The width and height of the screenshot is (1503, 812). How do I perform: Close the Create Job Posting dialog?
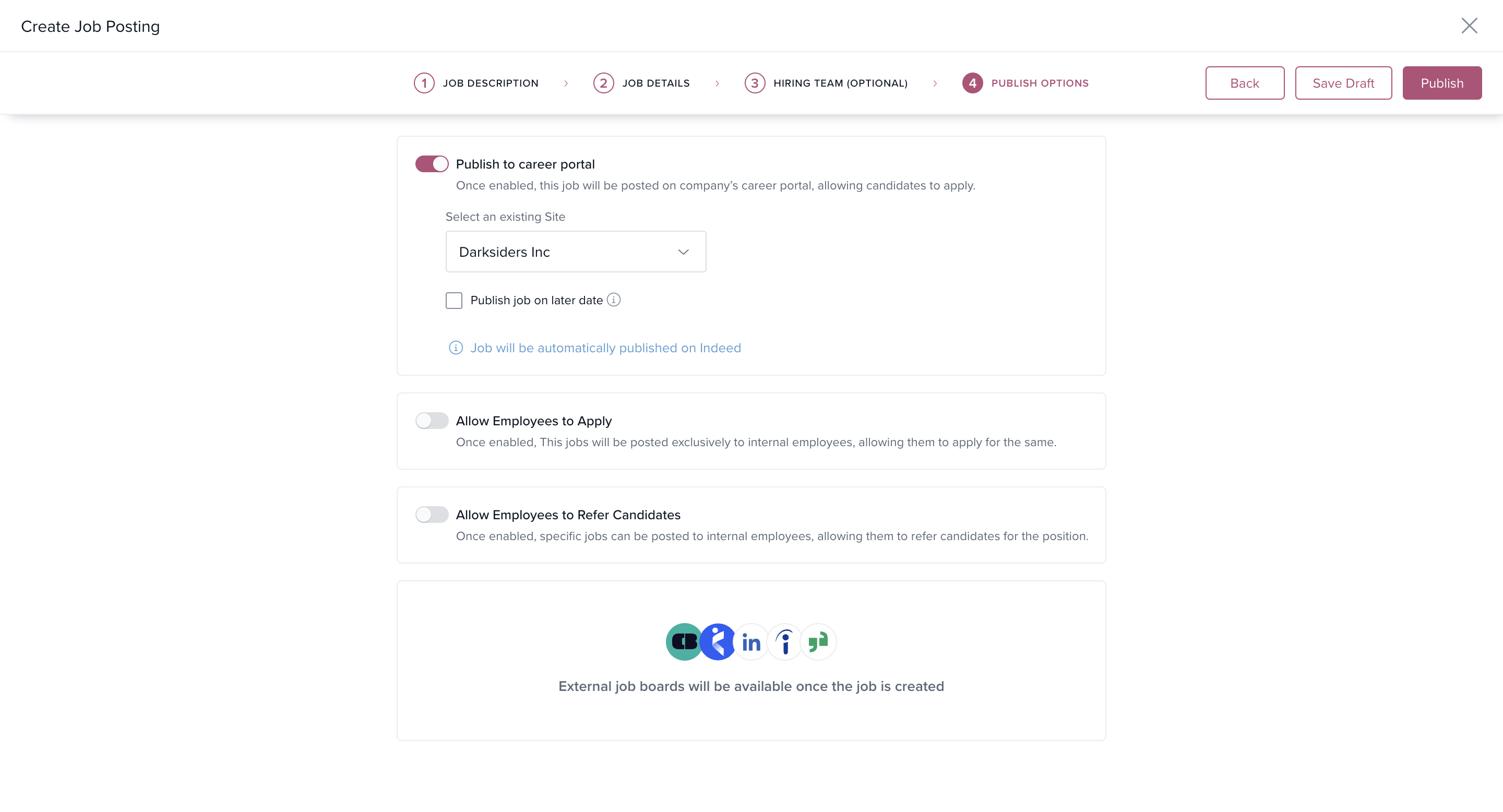pos(1469,26)
